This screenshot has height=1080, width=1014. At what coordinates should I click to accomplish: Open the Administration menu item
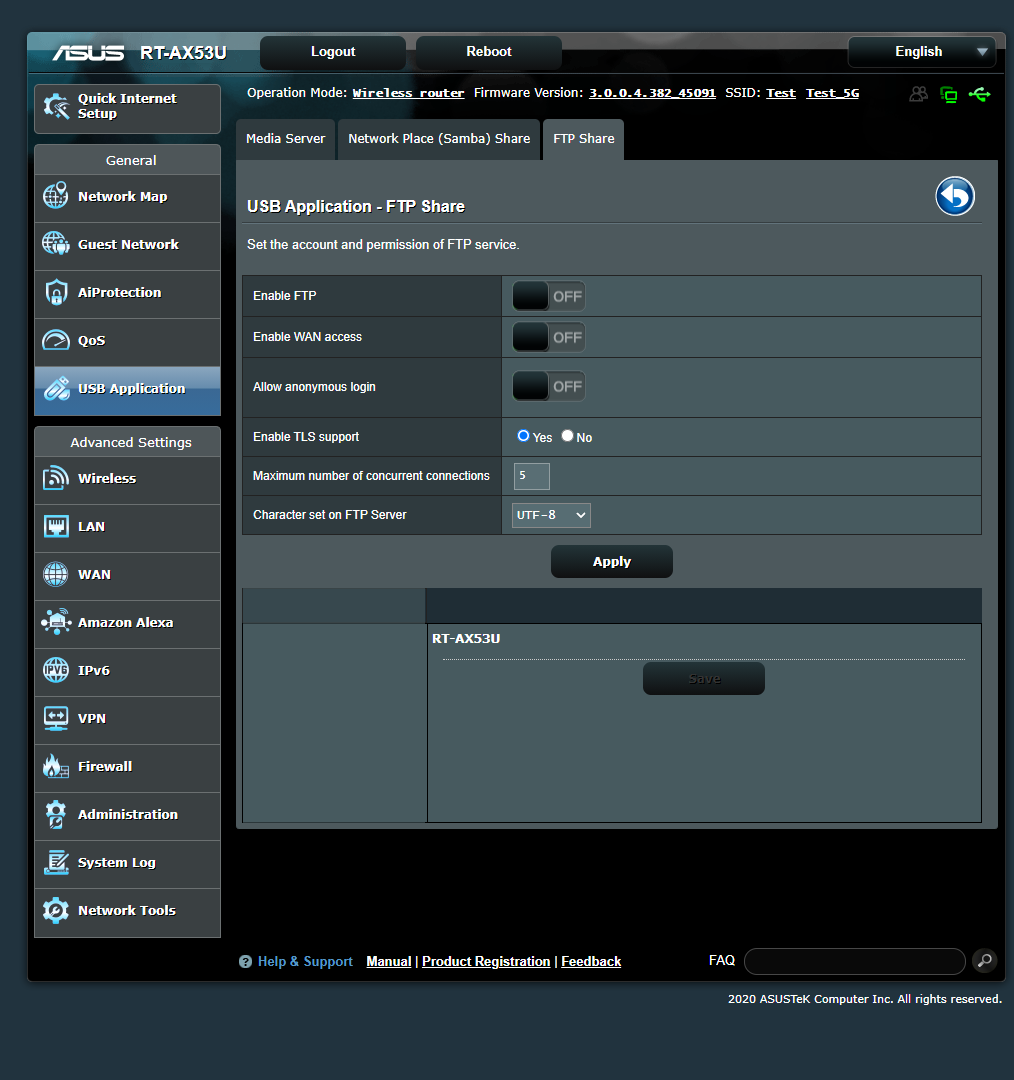pyautogui.click(x=127, y=815)
